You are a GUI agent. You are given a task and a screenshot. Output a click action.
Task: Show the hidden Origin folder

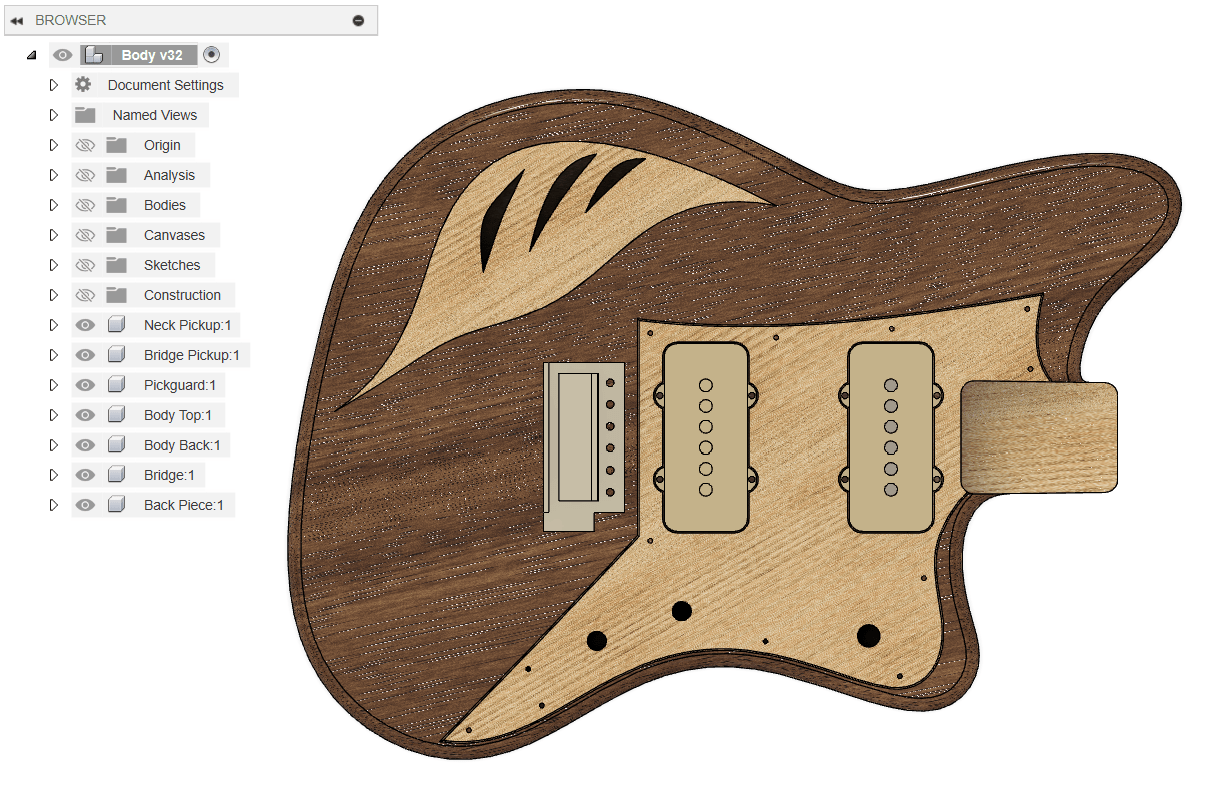tap(85, 145)
